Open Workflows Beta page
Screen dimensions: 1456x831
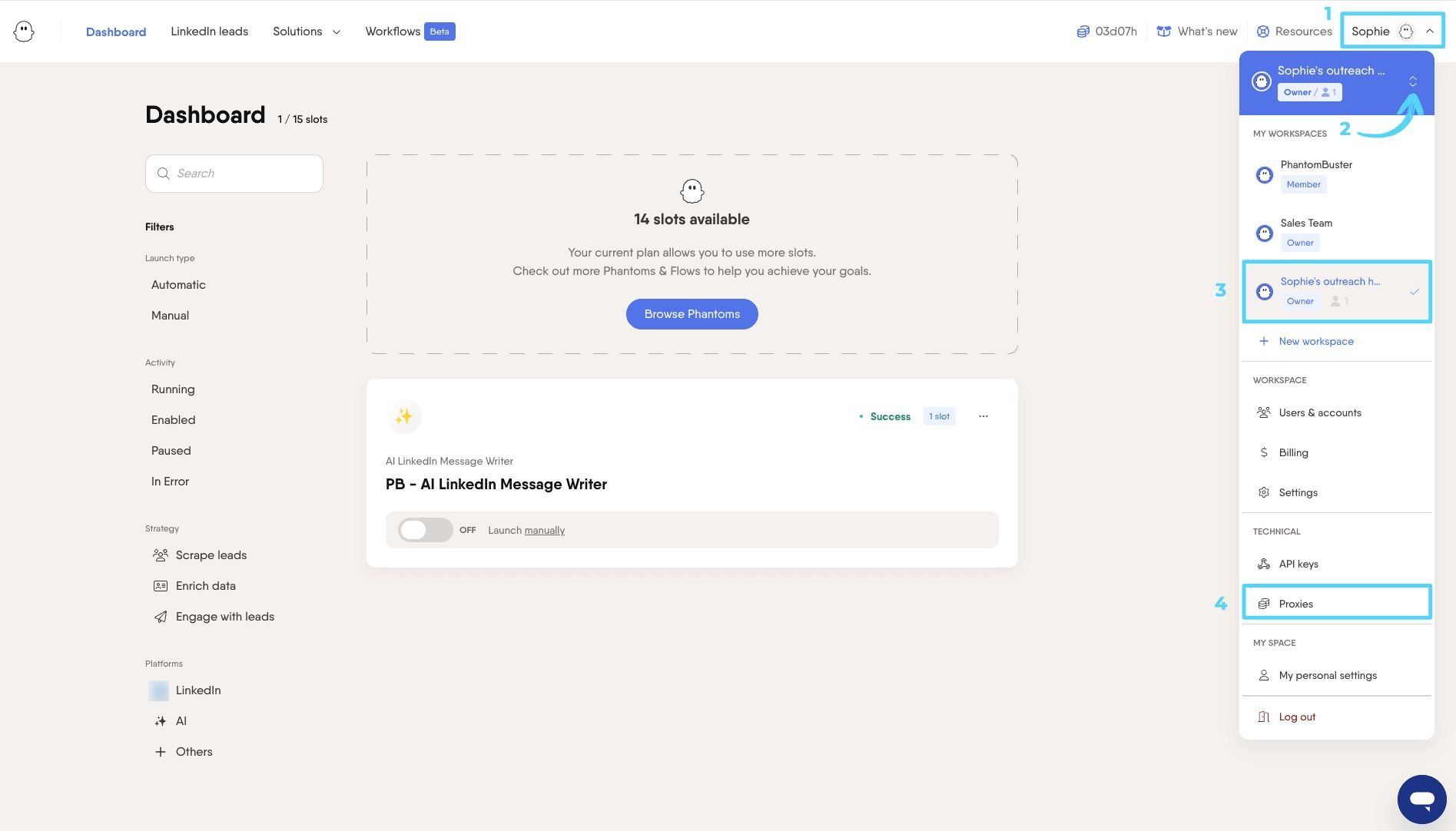(x=410, y=31)
